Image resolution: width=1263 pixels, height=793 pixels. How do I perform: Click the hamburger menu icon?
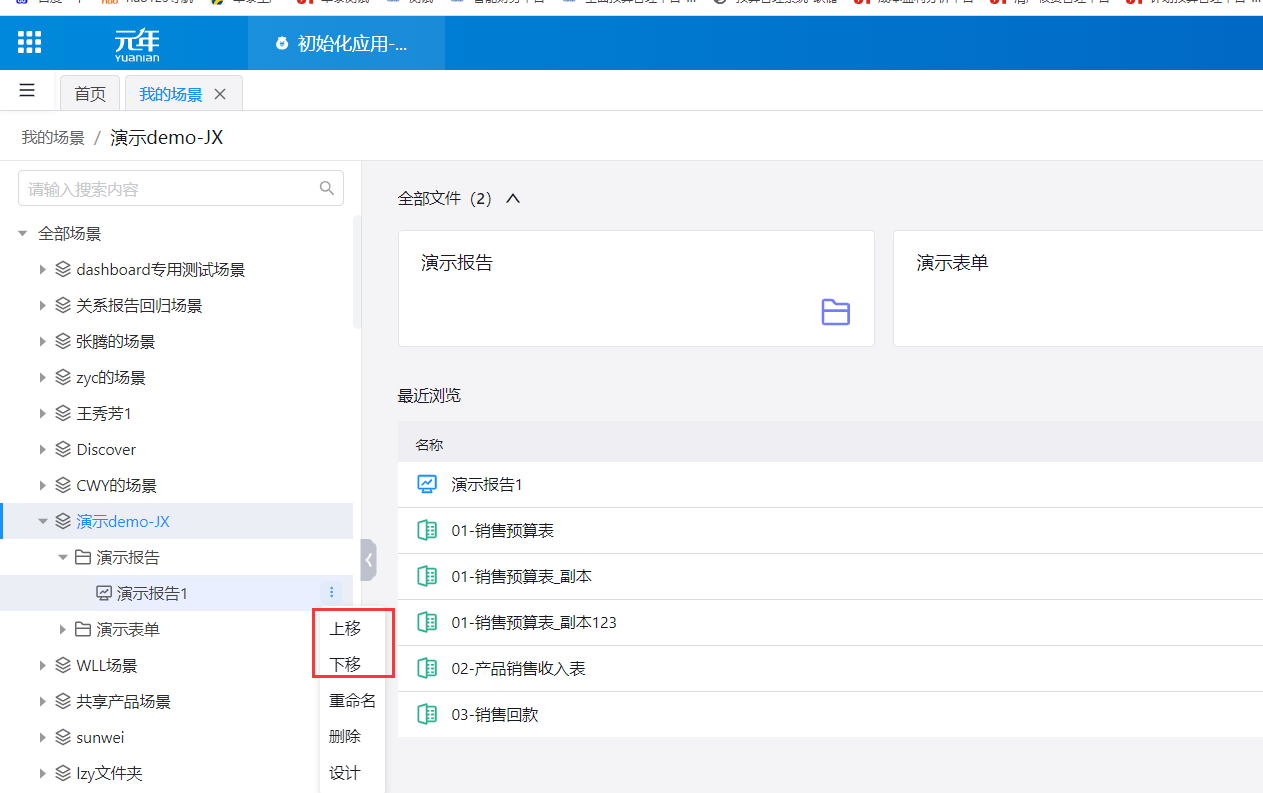27,91
